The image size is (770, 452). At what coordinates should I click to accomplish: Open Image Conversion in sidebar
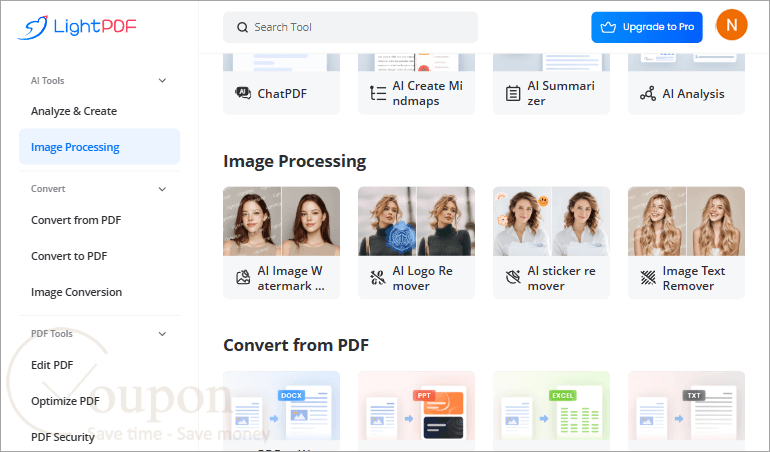(x=76, y=292)
